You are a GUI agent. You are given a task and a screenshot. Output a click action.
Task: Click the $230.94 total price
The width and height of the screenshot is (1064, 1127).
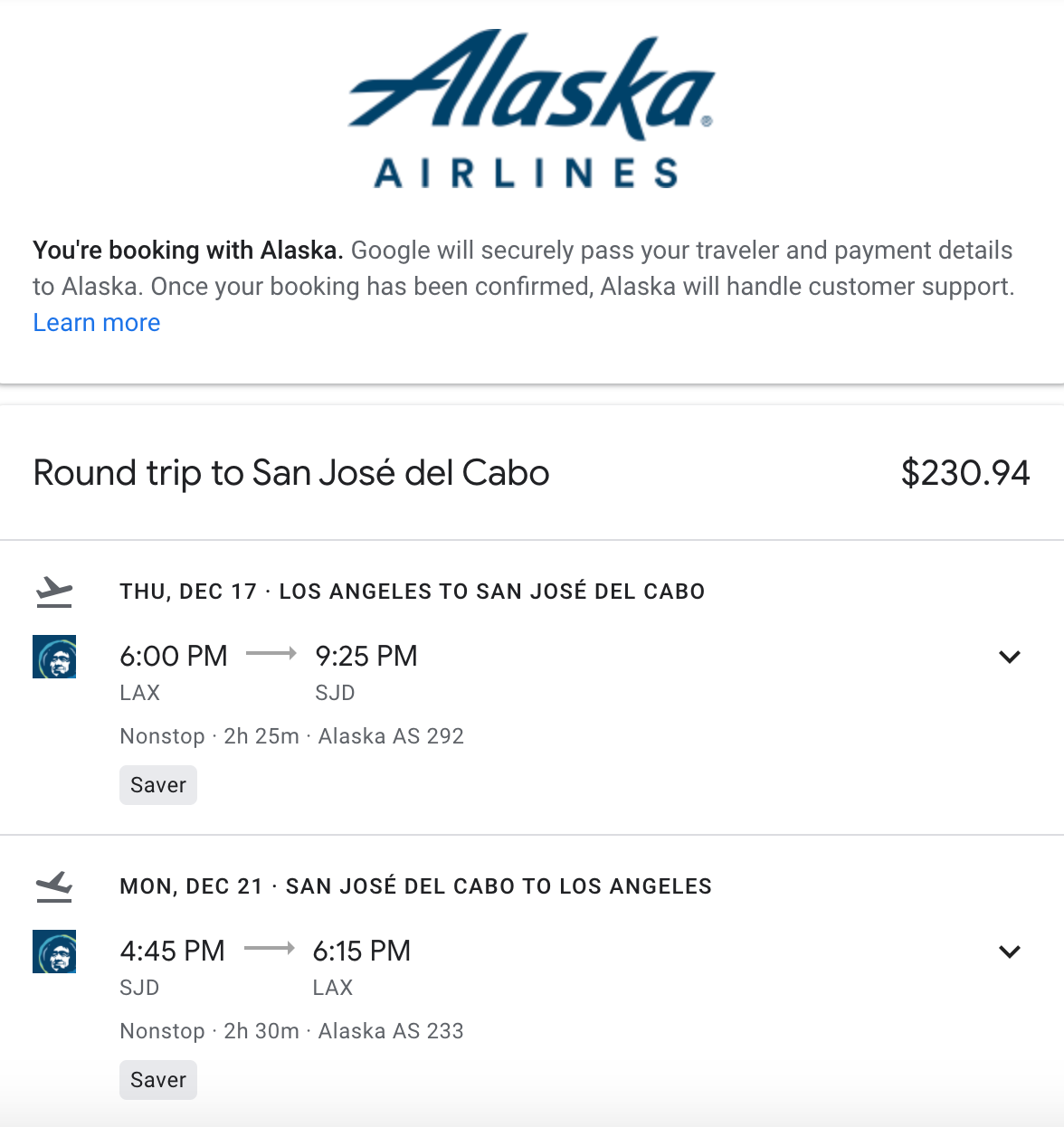(965, 473)
